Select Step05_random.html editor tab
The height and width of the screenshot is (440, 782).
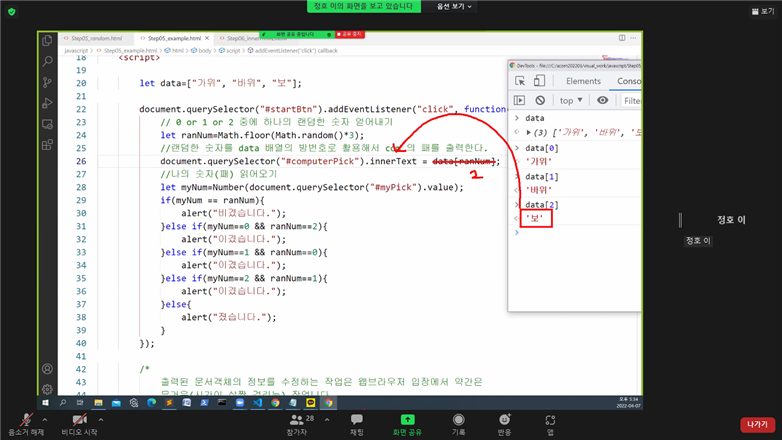pos(96,38)
